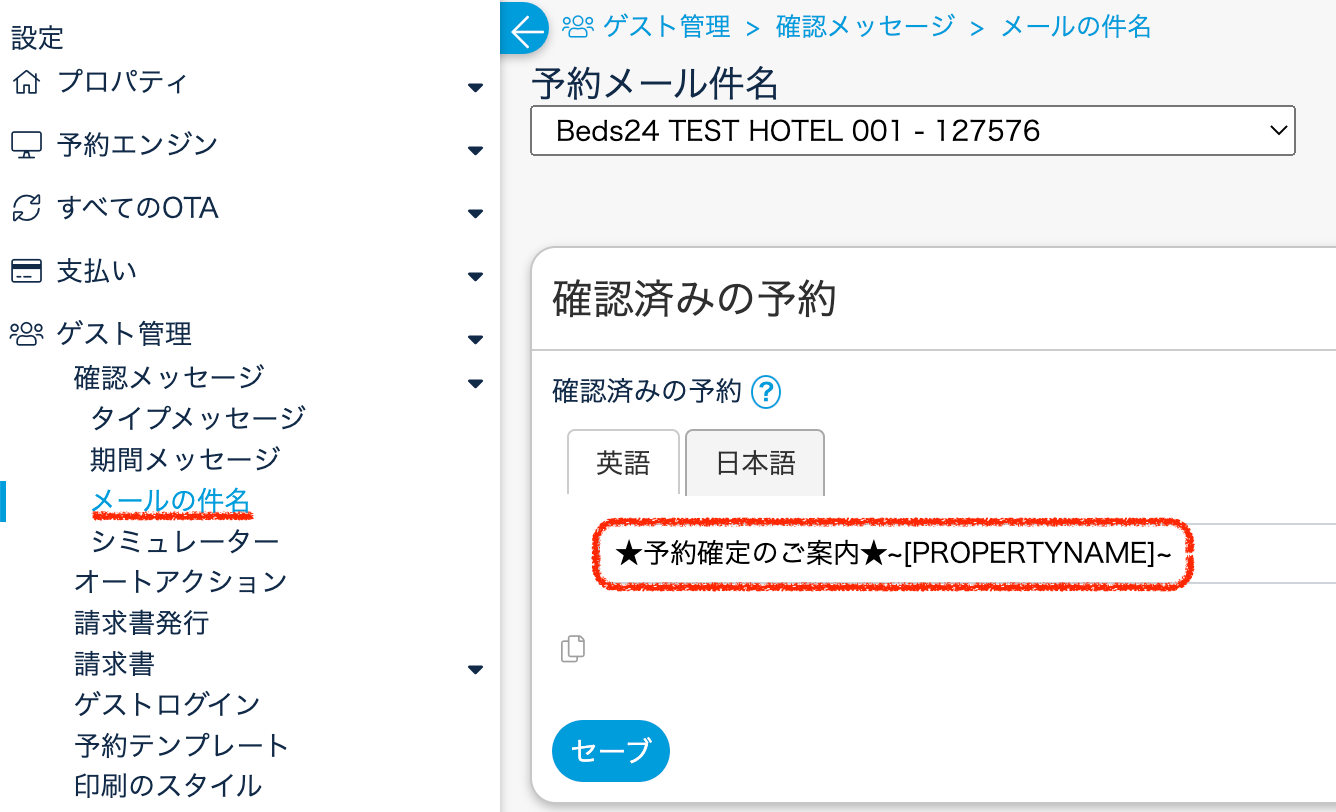Open シミュレーター in the sidebar
Viewport: 1336px width, 812px height.
[185, 541]
